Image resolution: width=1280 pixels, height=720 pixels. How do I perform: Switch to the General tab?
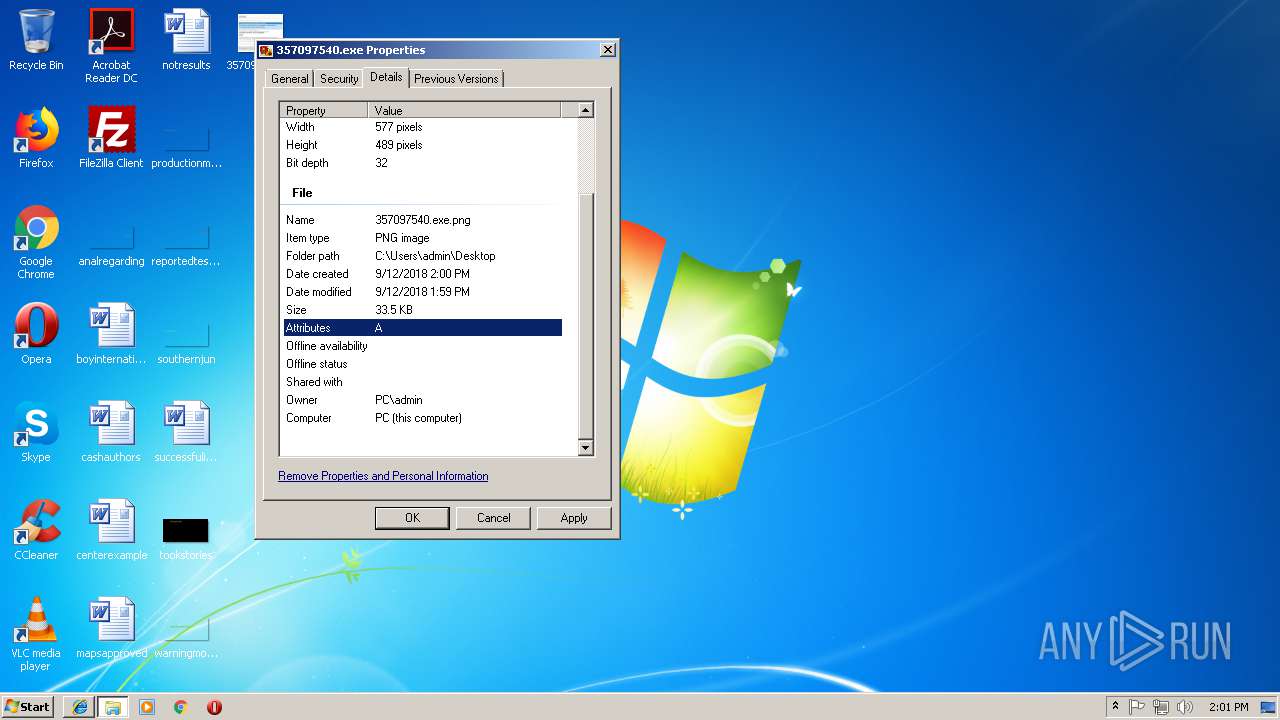tap(289, 79)
